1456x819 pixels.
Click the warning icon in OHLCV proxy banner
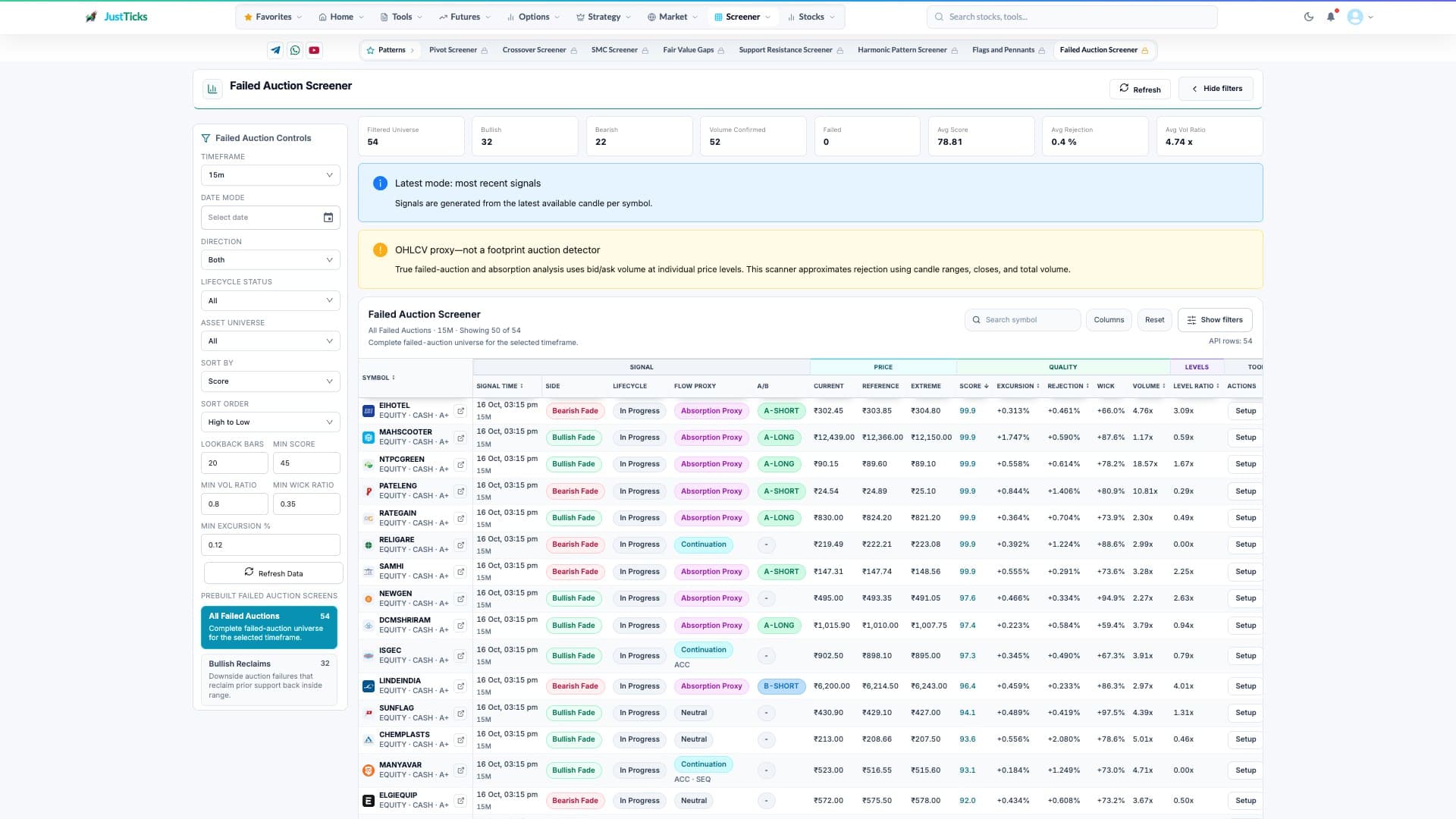380,250
